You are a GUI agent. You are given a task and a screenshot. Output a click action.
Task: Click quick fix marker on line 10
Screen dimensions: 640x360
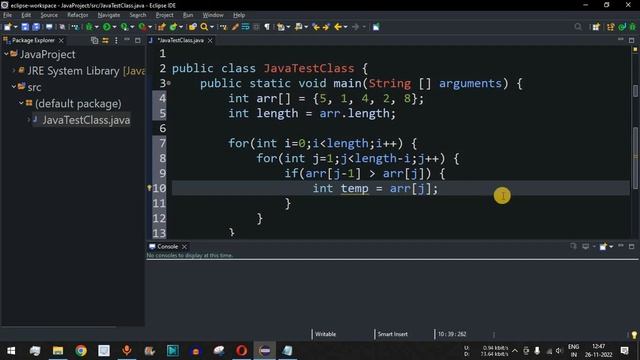pos(149,188)
